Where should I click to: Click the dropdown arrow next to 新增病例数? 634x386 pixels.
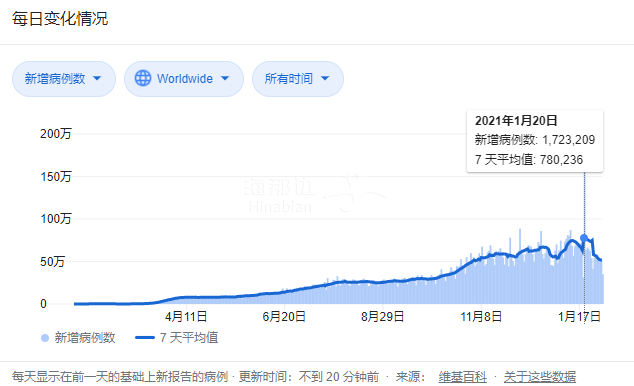[x=97, y=78]
